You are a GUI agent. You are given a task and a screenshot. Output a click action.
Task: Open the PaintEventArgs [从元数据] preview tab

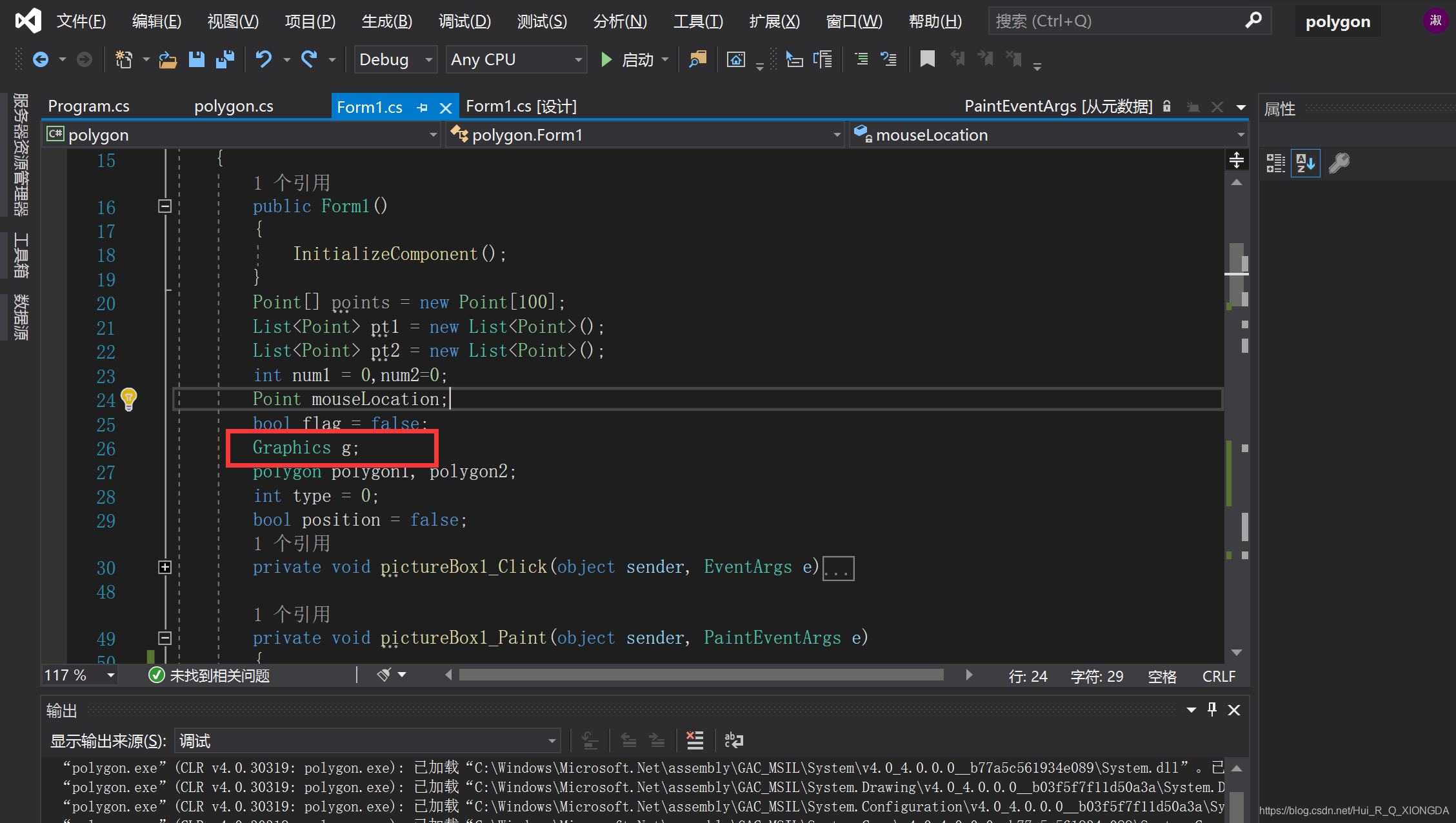(x=1058, y=106)
